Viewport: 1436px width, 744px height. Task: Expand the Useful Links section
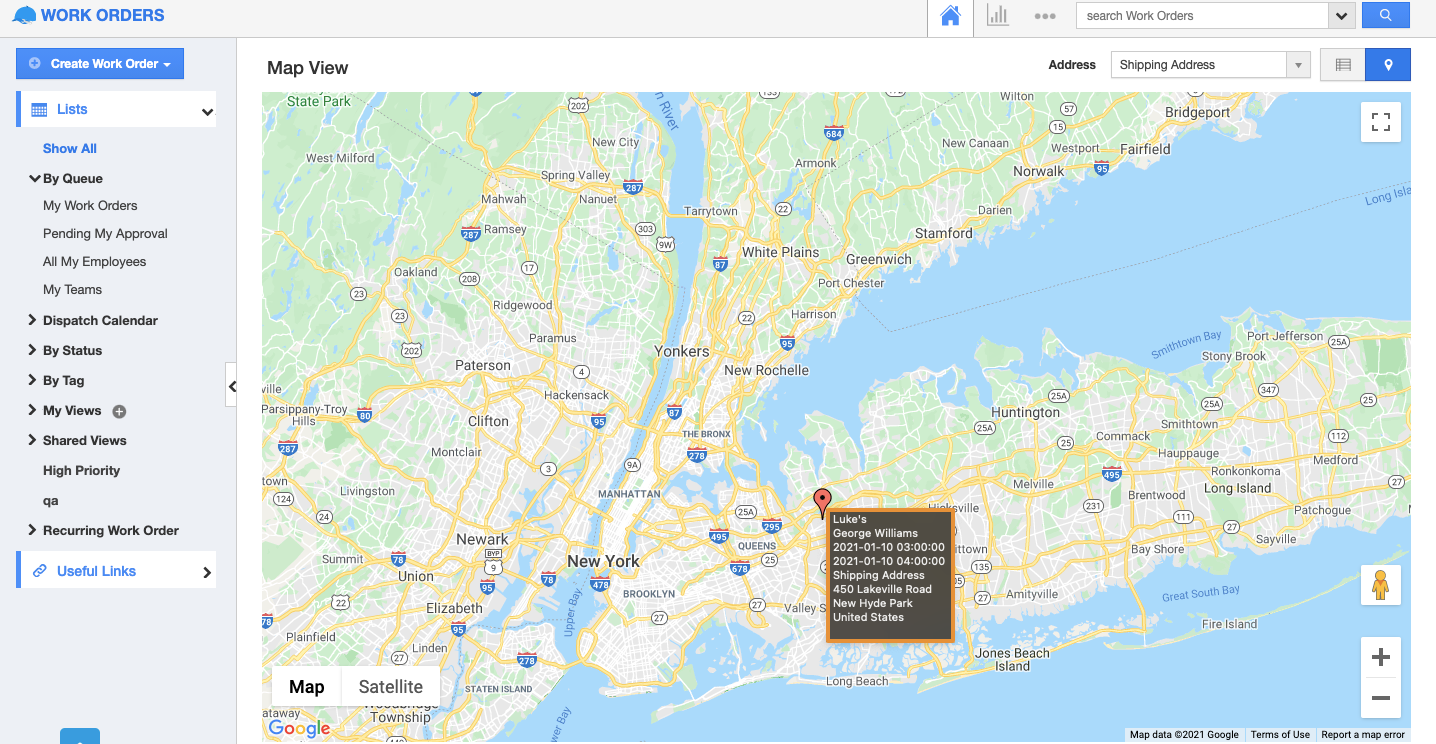(207, 572)
